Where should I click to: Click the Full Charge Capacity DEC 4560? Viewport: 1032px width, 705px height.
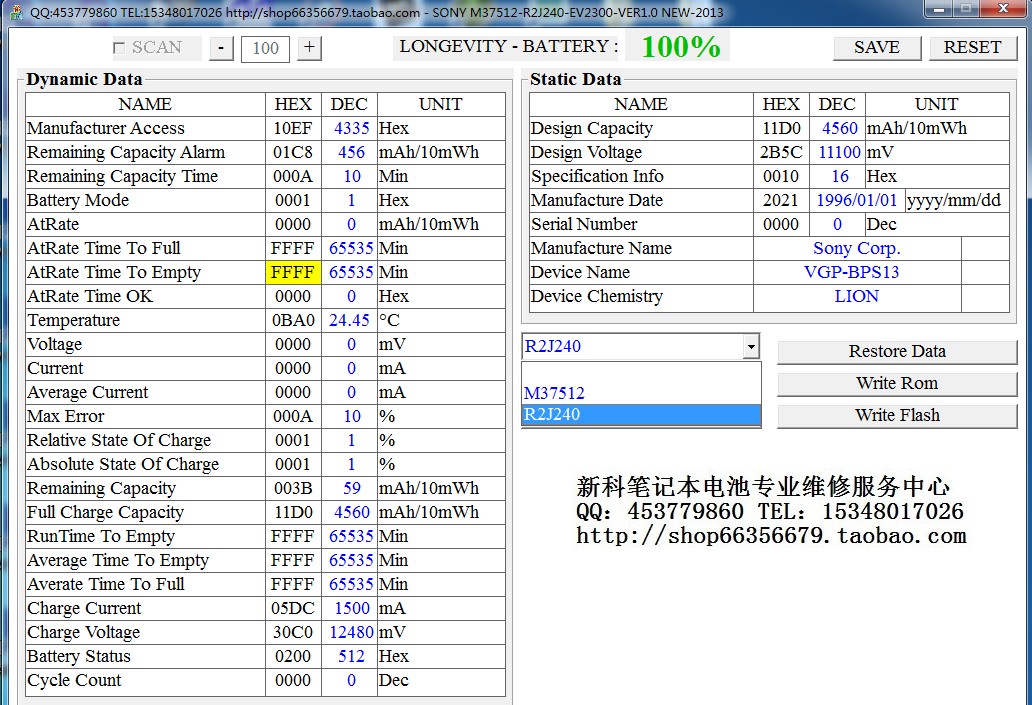349,513
